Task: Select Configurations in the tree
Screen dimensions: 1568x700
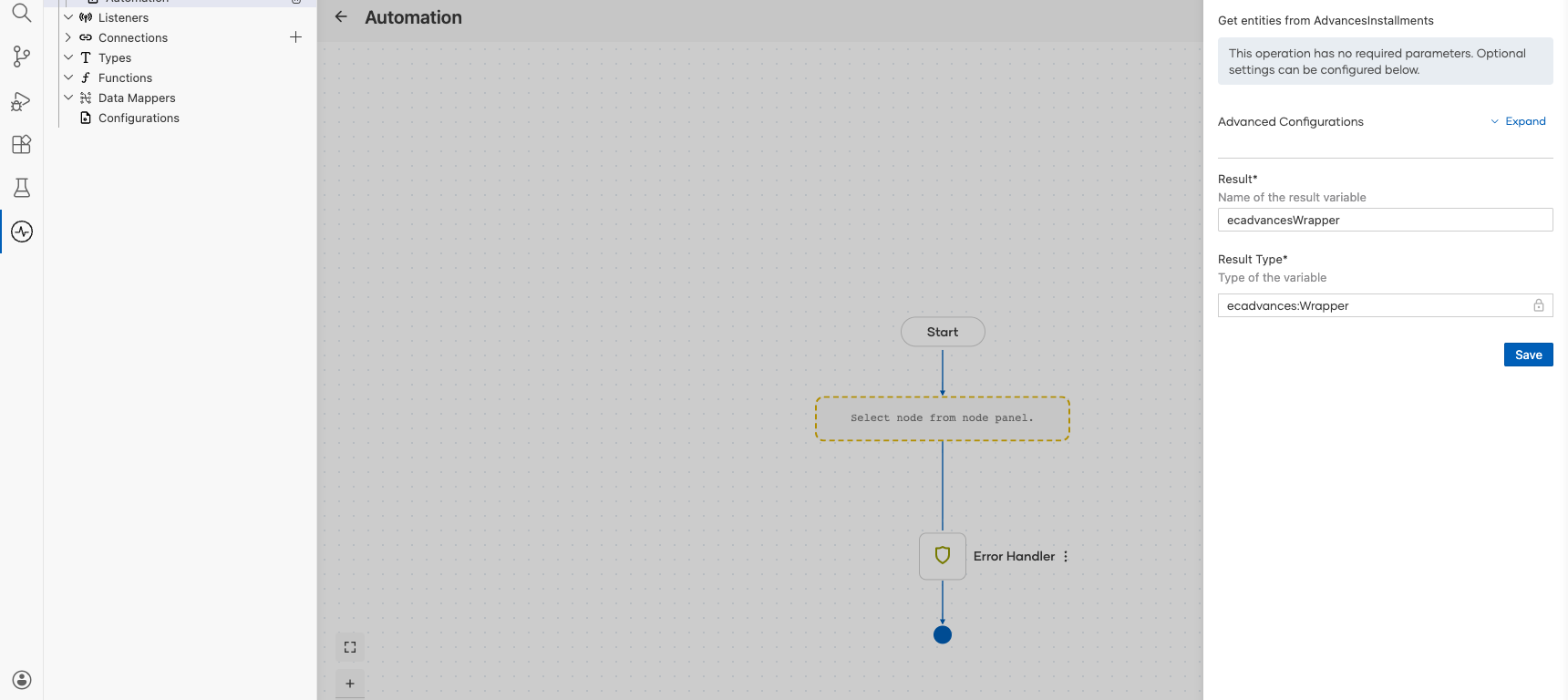Action: (x=139, y=118)
